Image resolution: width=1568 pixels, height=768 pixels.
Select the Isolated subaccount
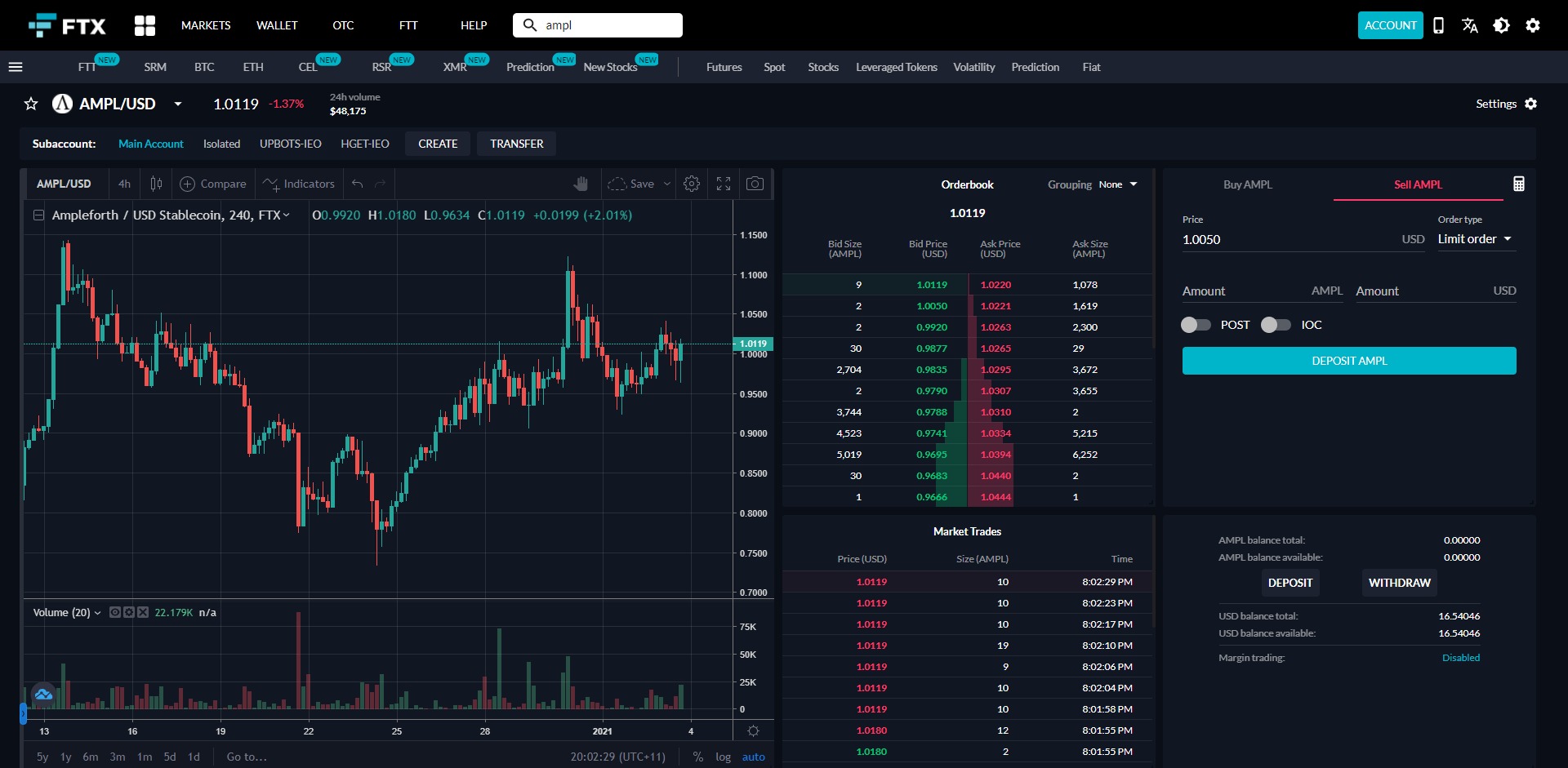coord(221,144)
